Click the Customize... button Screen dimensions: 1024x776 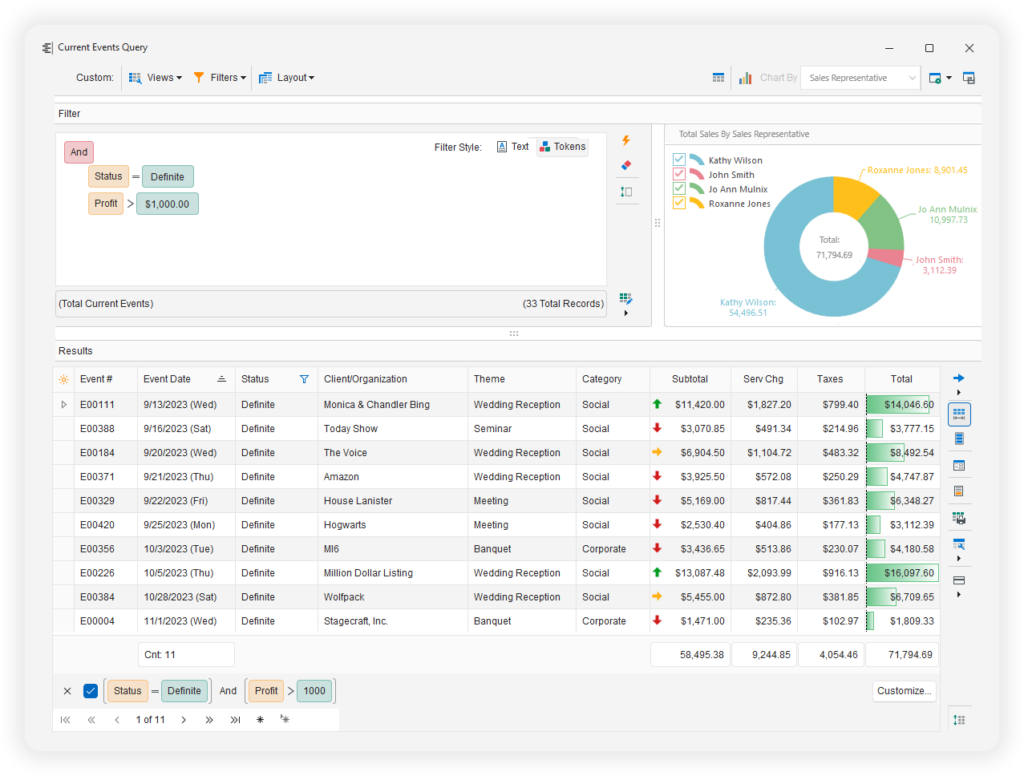pos(904,690)
